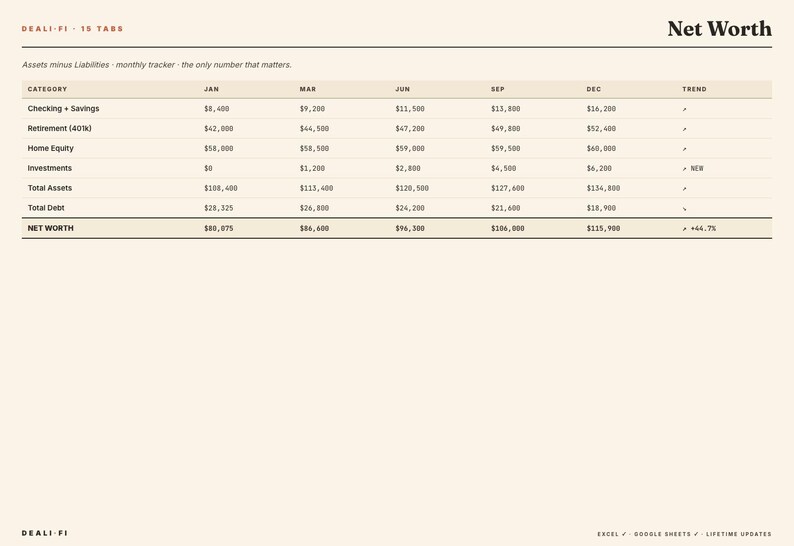Click the $18,900 cell
The image size is (794, 546).
pos(601,208)
